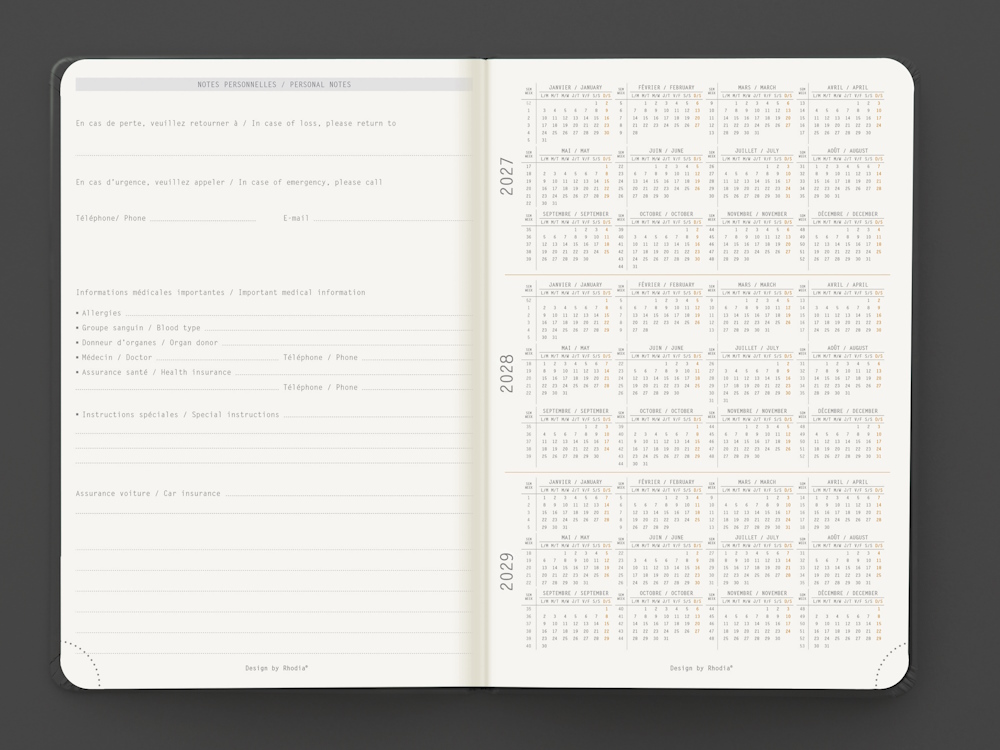This screenshot has width=1000, height=750.
Task: Click 2027 "JUILLET / JULY" month header
Action: (x=756, y=151)
